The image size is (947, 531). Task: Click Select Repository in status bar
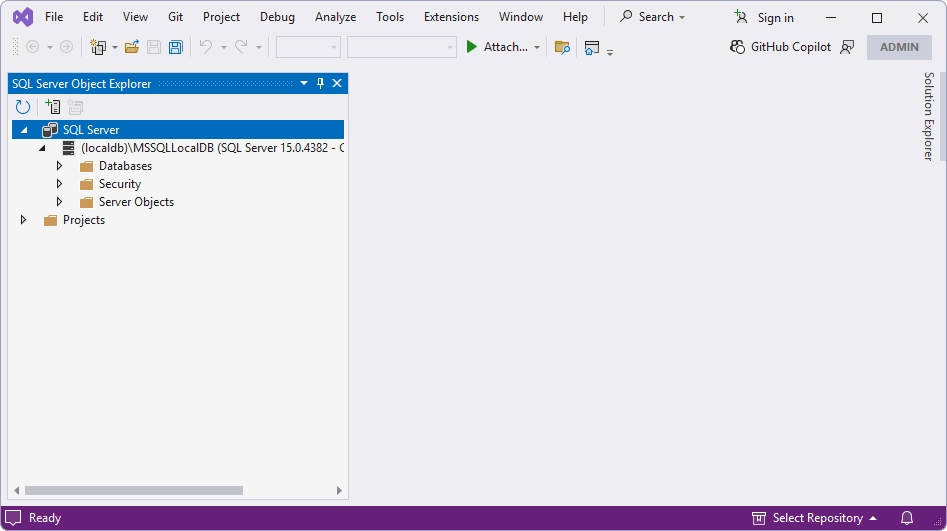coord(814,518)
